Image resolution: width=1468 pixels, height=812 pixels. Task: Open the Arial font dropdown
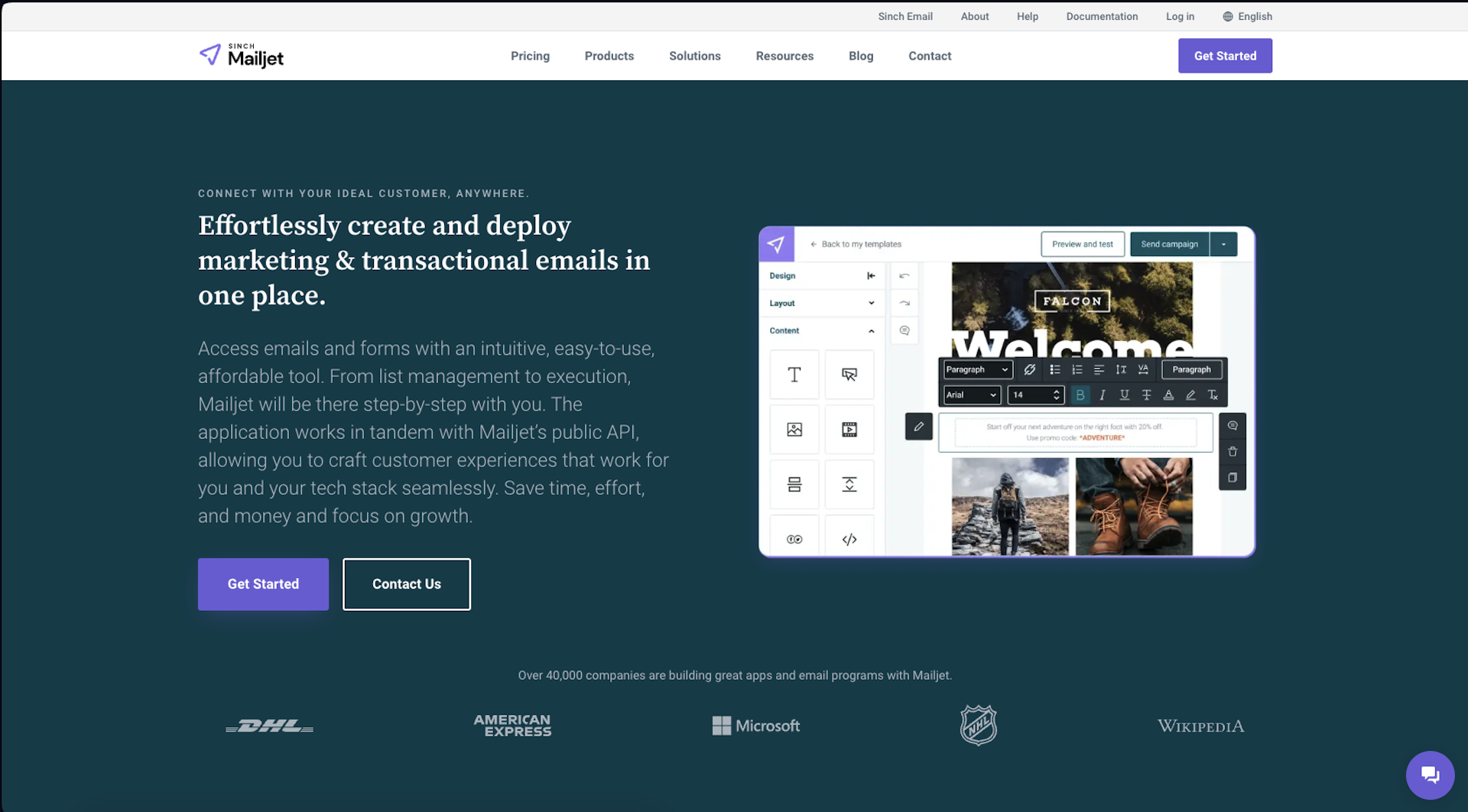pyautogui.click(x=972, y=395)
